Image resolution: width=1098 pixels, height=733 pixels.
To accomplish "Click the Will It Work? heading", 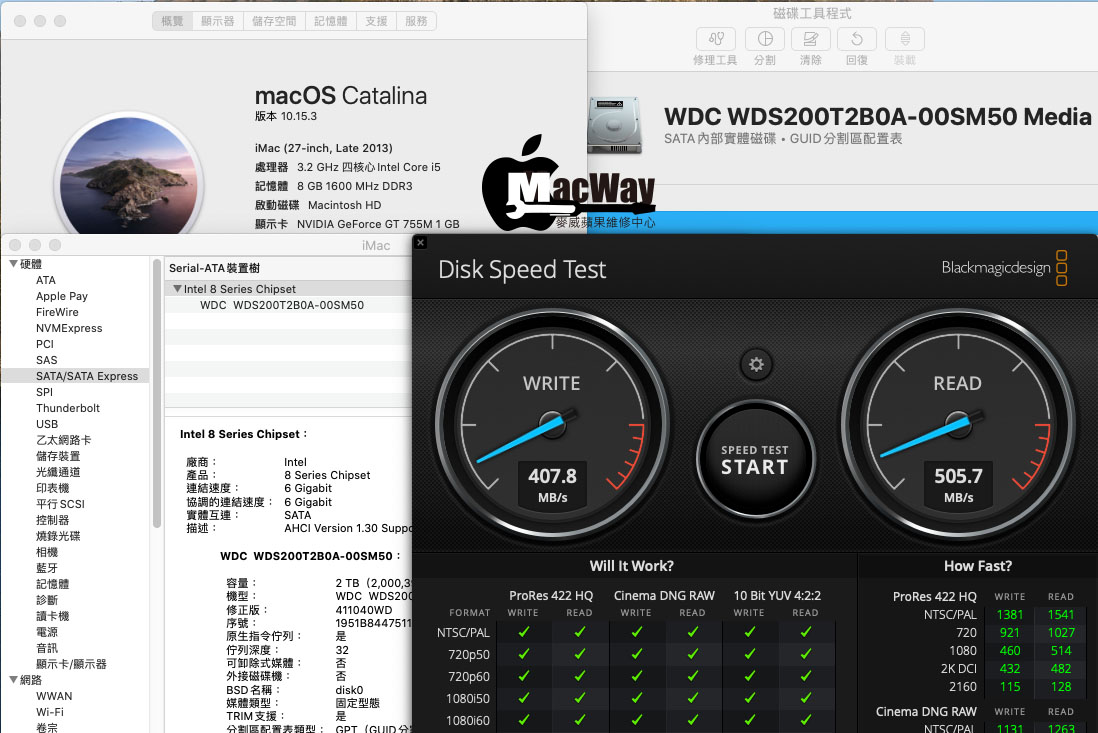I will pyautogui.click(x=632, y=566).
